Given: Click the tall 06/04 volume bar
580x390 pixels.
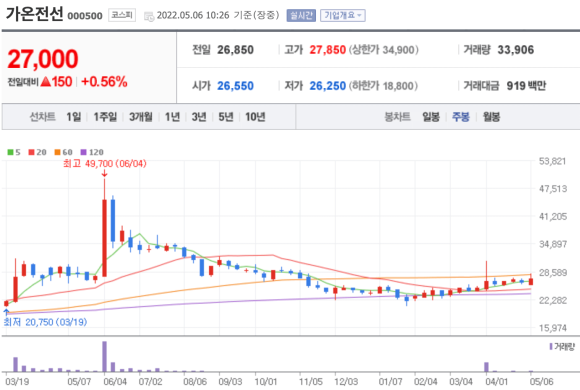Looking at the screenshot, I should (105, 356).
